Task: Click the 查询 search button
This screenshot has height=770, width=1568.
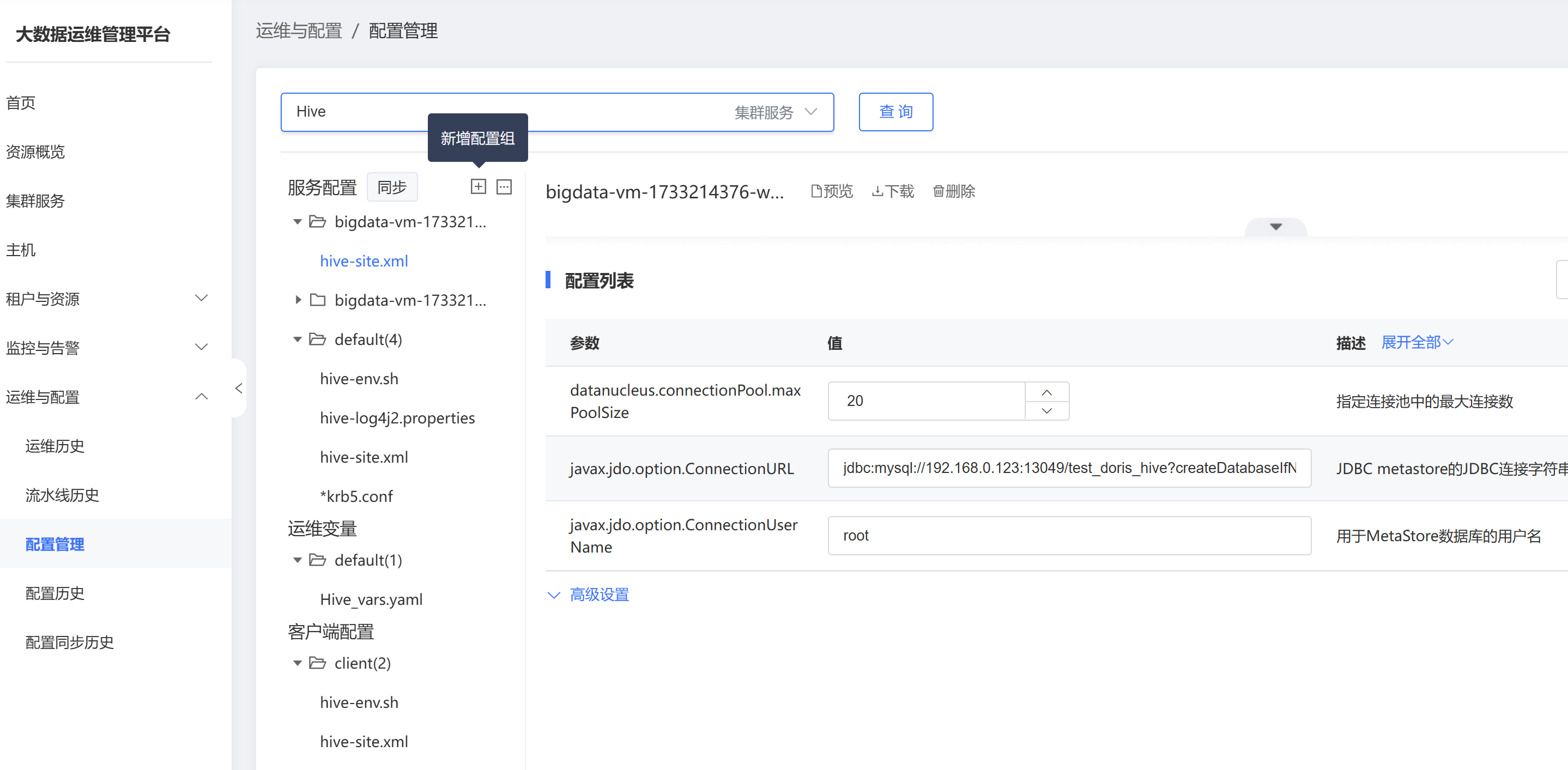Action: point(895,112)
